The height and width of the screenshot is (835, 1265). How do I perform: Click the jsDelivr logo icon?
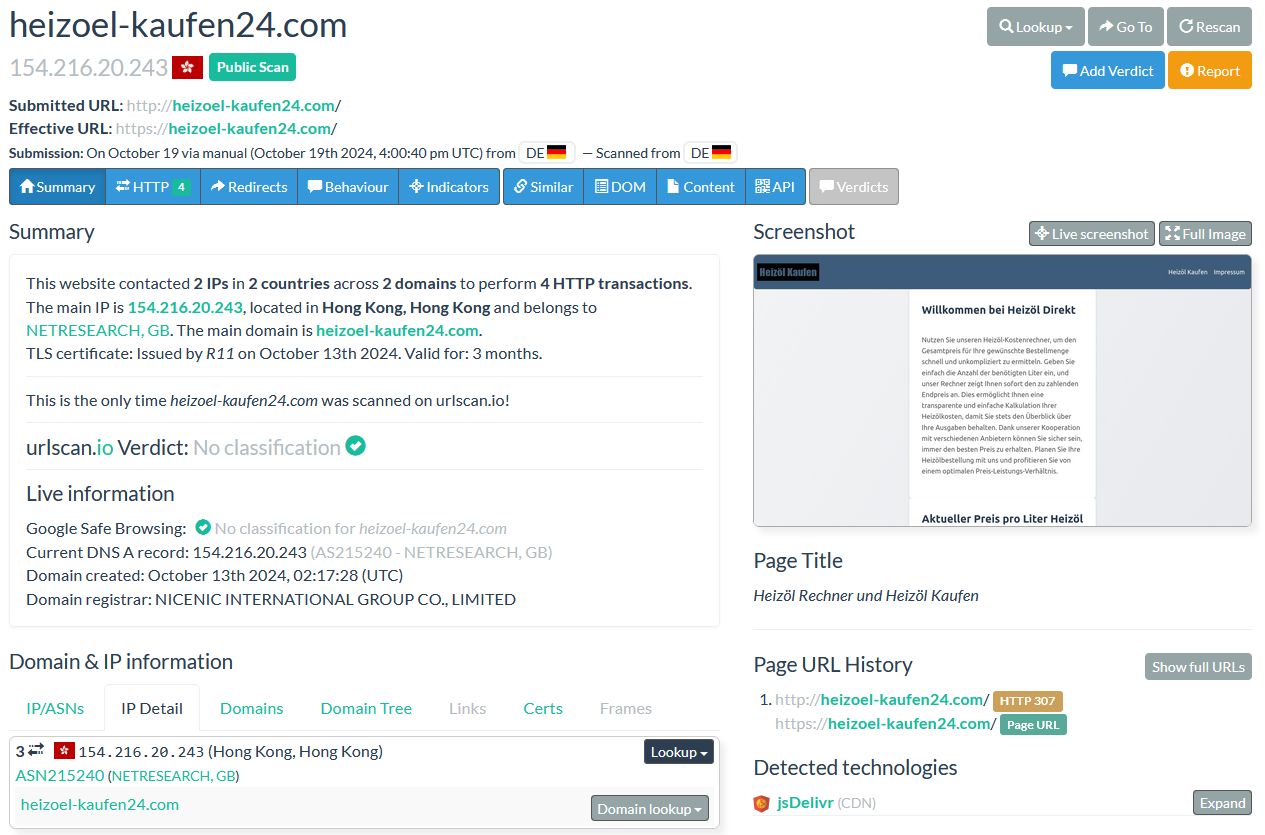[762, 803]
